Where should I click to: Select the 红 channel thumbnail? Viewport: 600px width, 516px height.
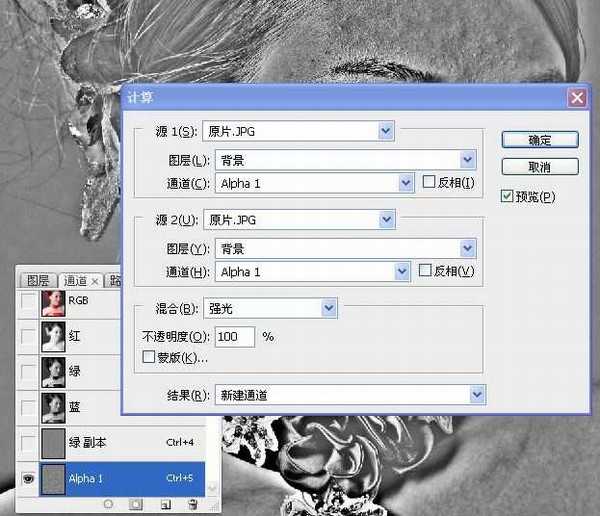52,337
